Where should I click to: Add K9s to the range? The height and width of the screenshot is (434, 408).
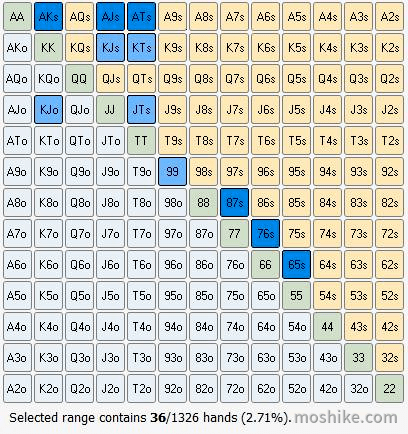(x=172, y=48)
